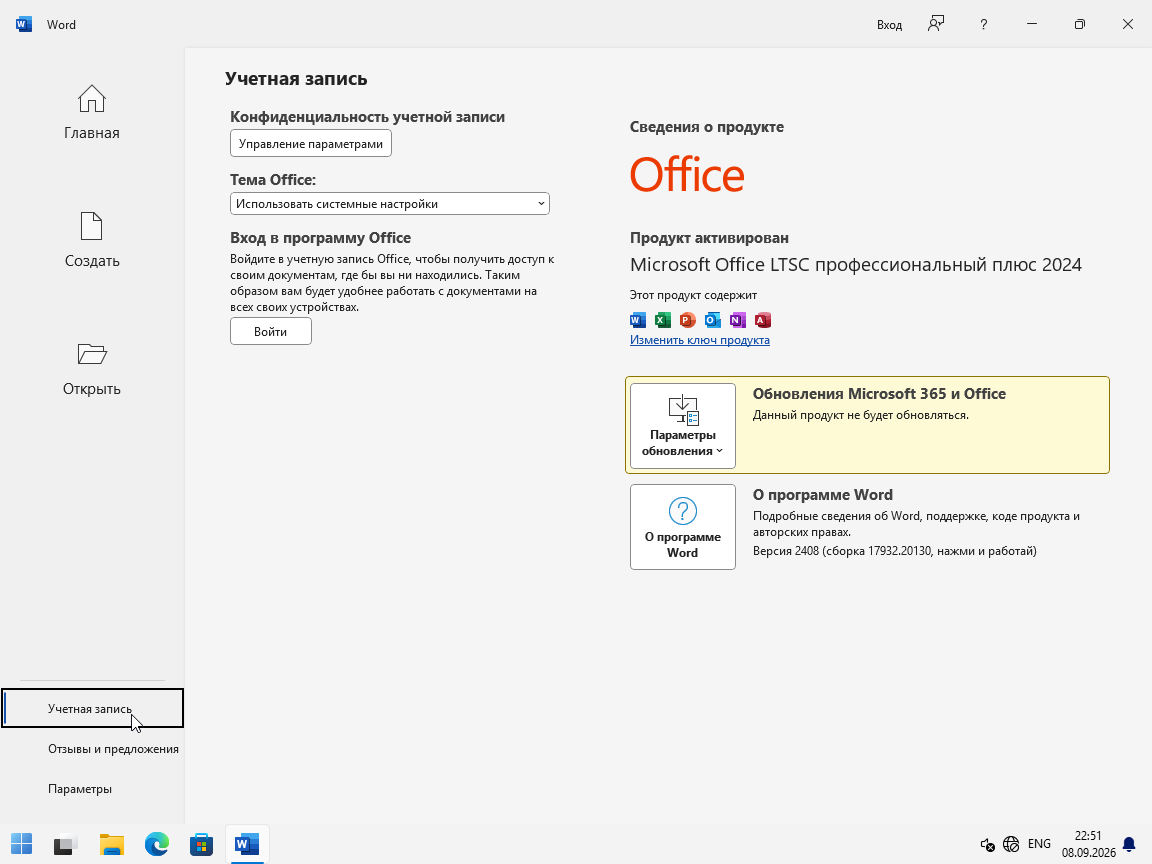Launch Microsoft Edge from taskbar

pyautogui.click(x=156, y=844)
